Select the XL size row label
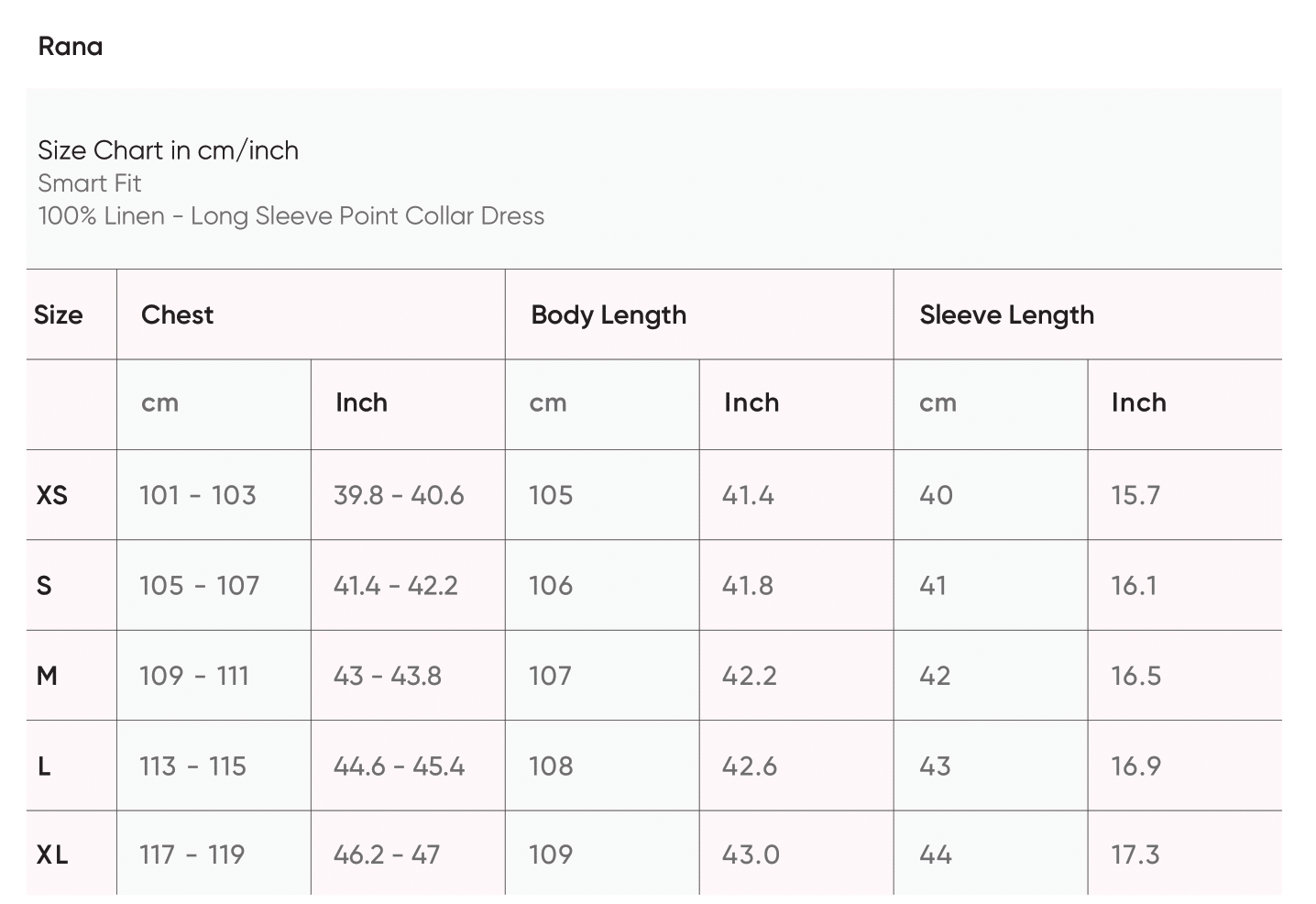Viewport: 1316px width, 904px height. click(x=52, y=854)
